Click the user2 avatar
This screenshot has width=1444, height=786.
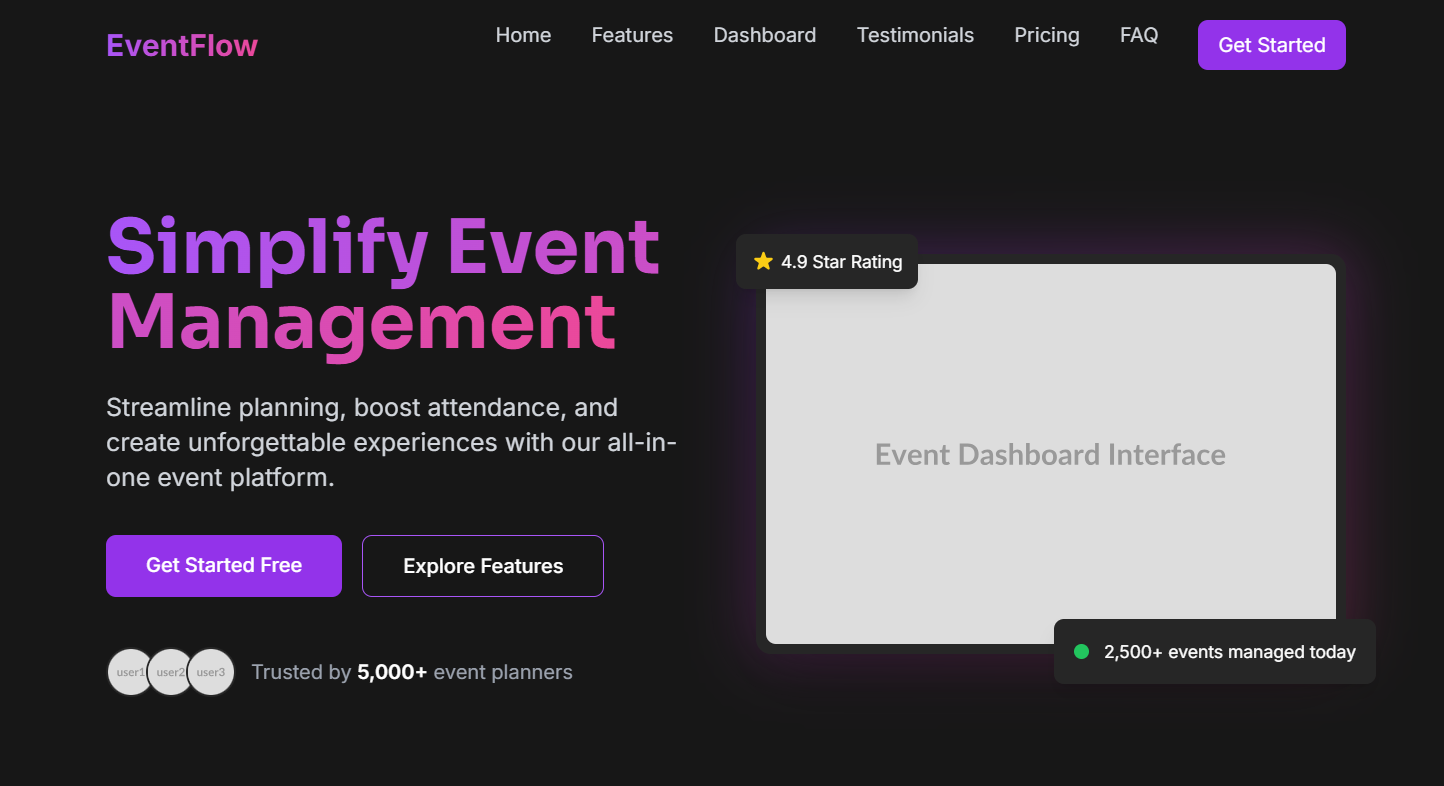click(x=171, y=672)
